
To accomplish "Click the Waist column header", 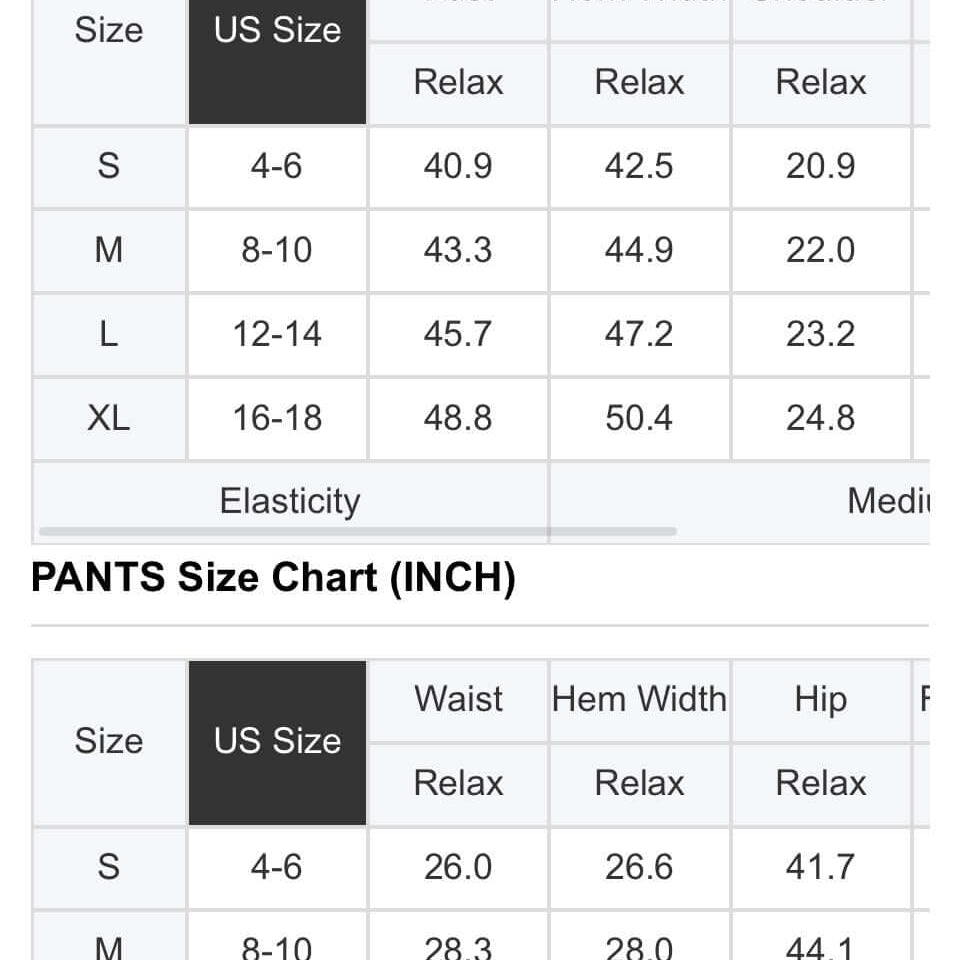I will point(458,699).
